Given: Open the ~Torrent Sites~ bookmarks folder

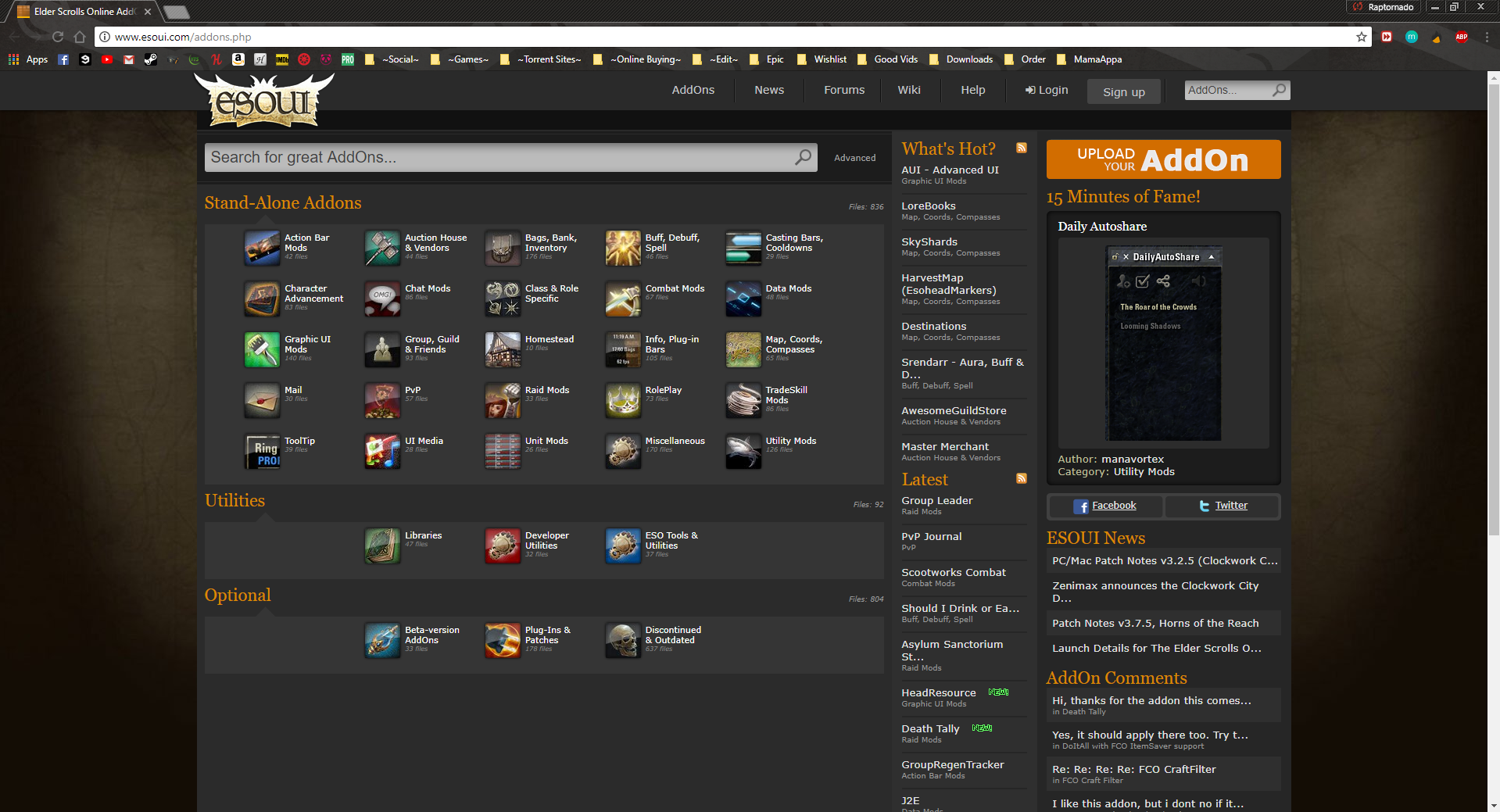Looking at the screenshot, I should pyautogui.click(x=541, y=59).
